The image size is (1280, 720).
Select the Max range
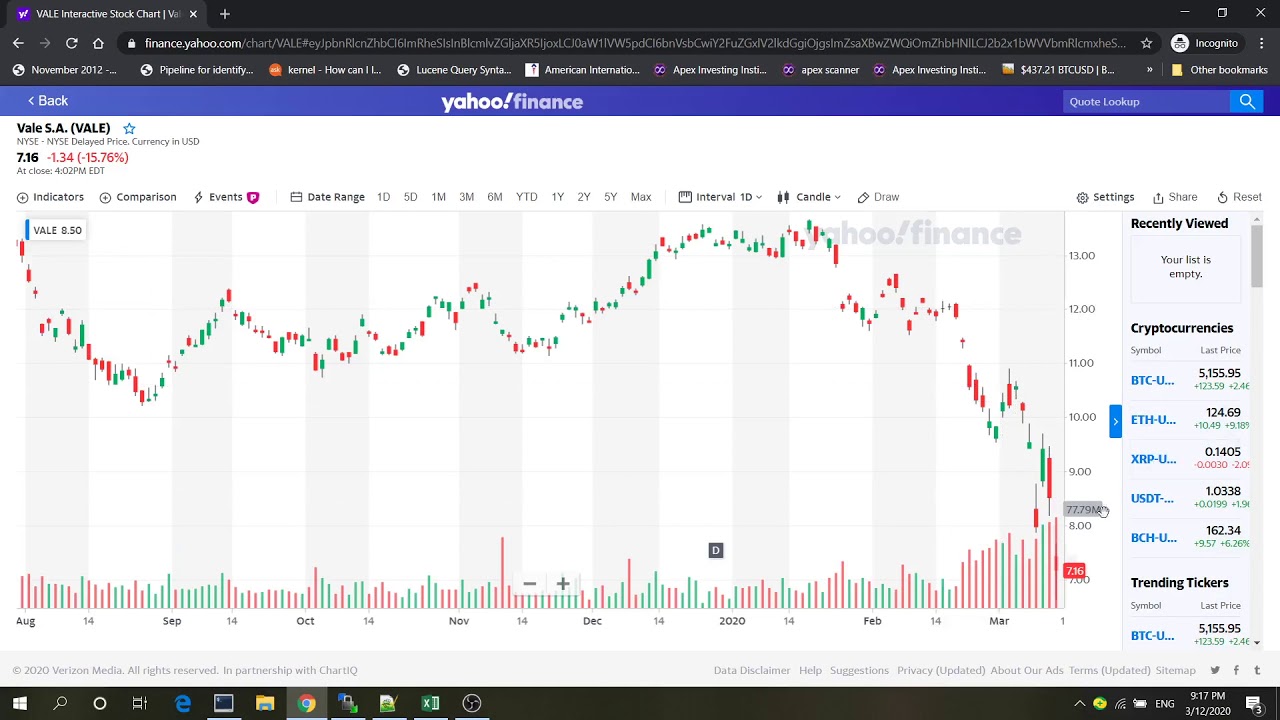641,197
